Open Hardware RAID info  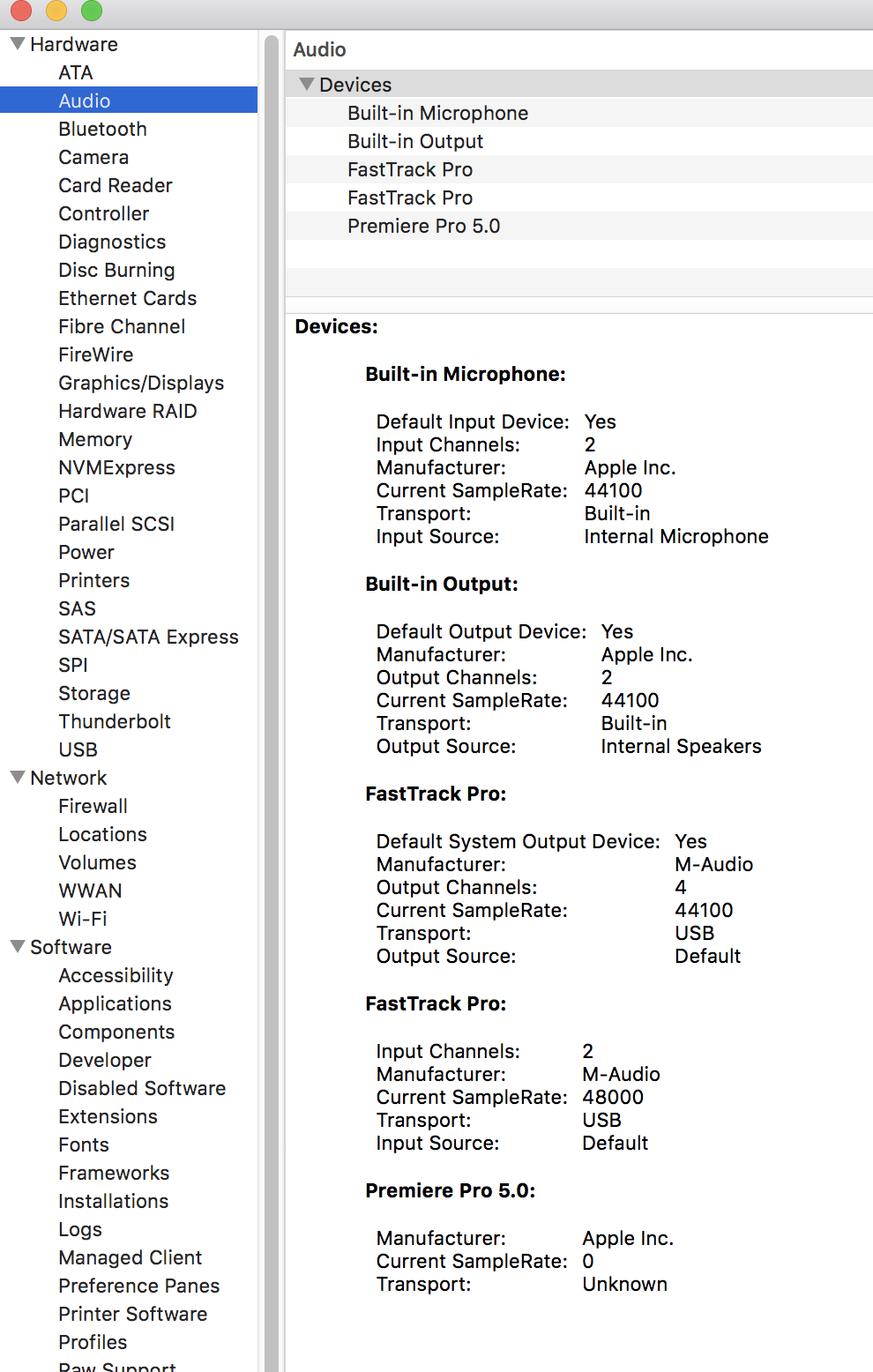pyautogui.click(x=128, y=411)
